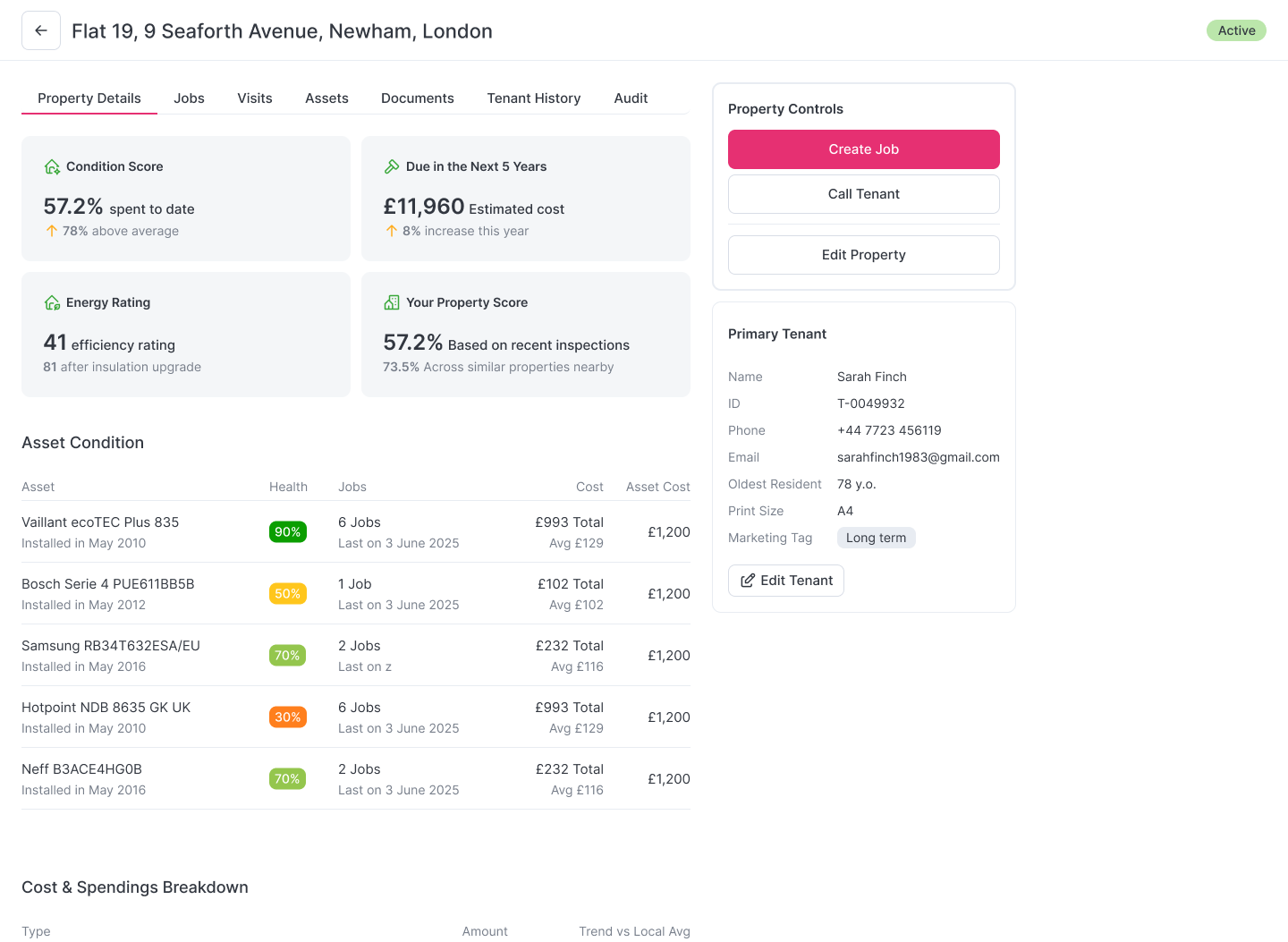The image size is (1288, 942).
Task: Click the 90% health badge for Vaillant
Action: 288,531
